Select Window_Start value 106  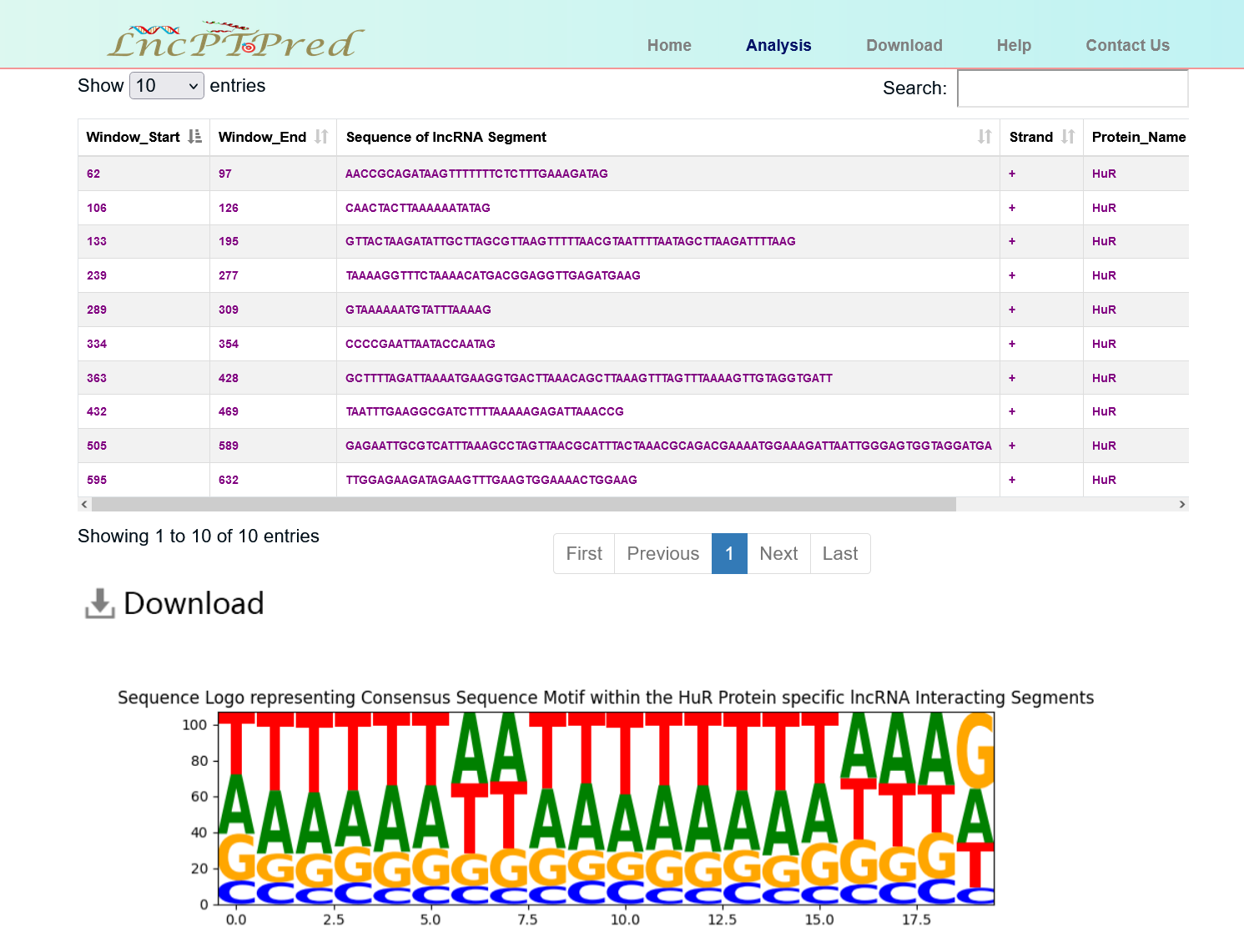point(97,208)
